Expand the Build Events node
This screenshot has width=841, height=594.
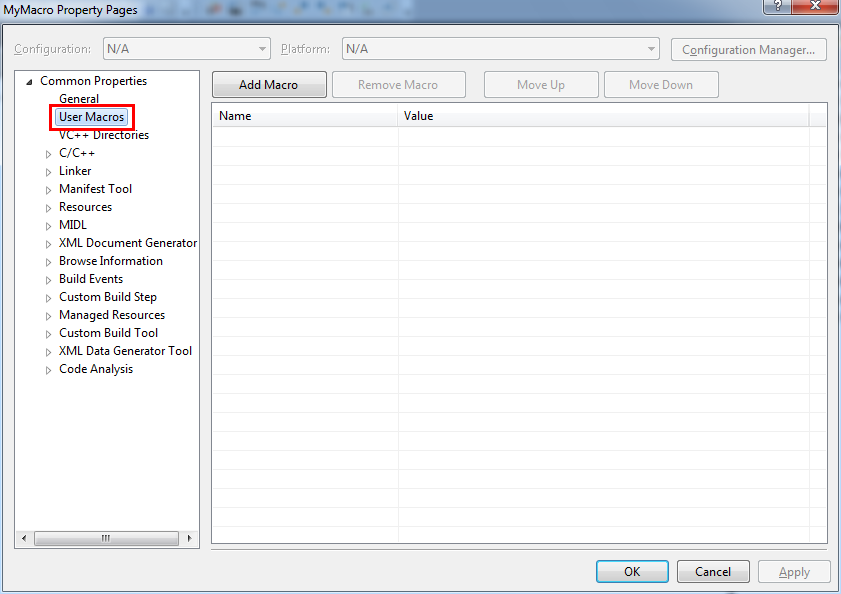[x=48, y=280]
